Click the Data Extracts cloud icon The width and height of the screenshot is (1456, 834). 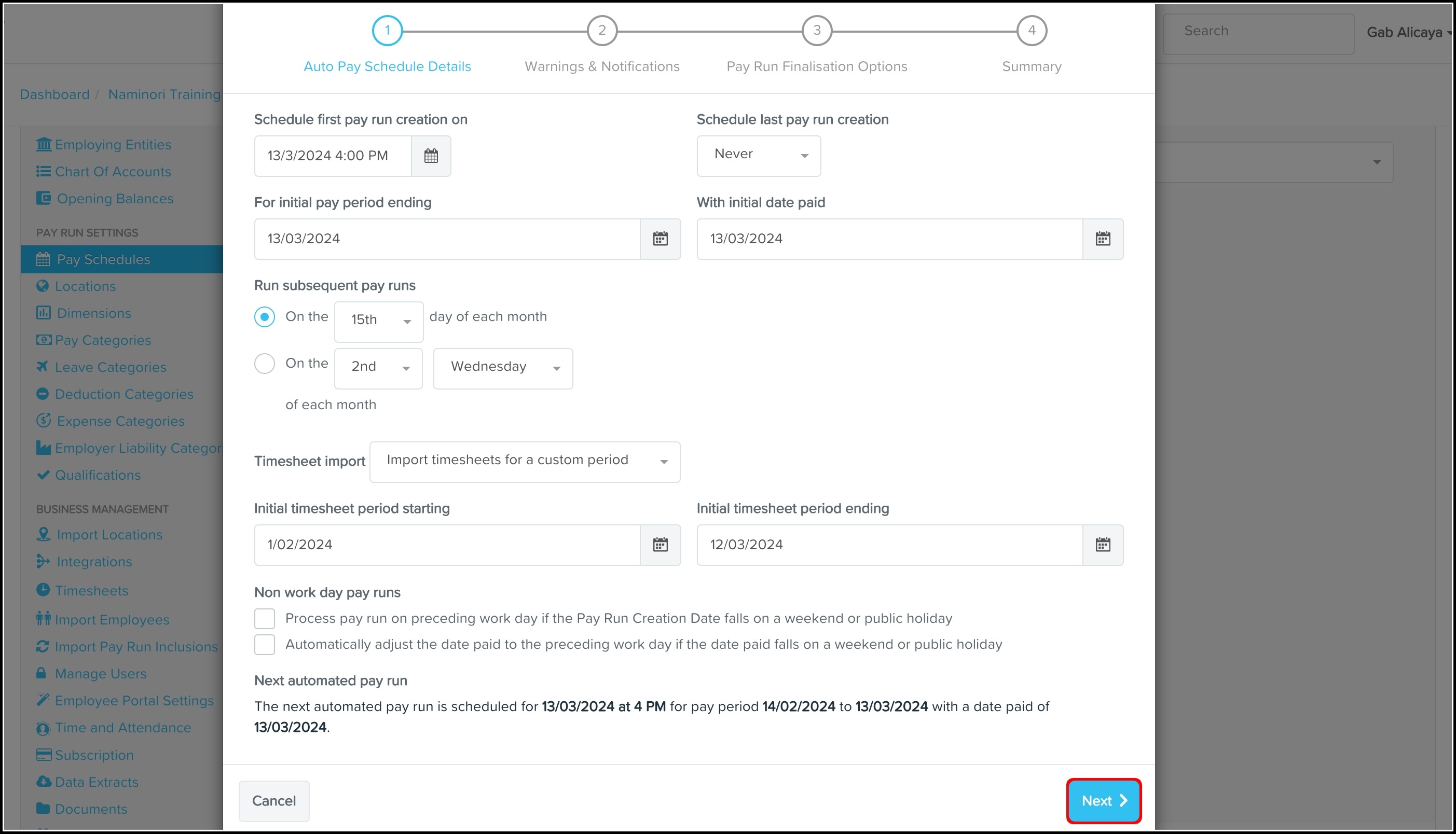coord(44,782)
